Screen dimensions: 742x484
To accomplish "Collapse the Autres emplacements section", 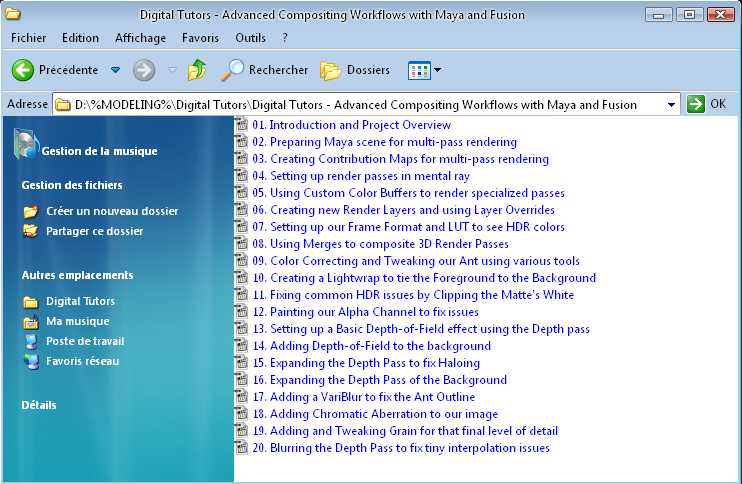I will point(77,275).
